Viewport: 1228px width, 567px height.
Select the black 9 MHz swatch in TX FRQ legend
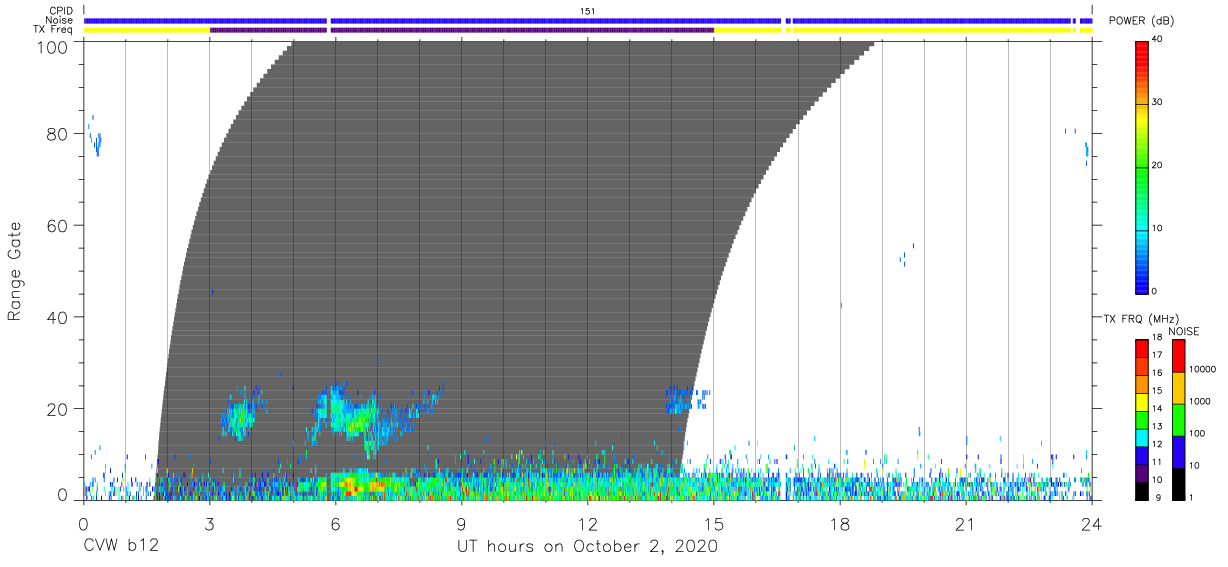1142,493
